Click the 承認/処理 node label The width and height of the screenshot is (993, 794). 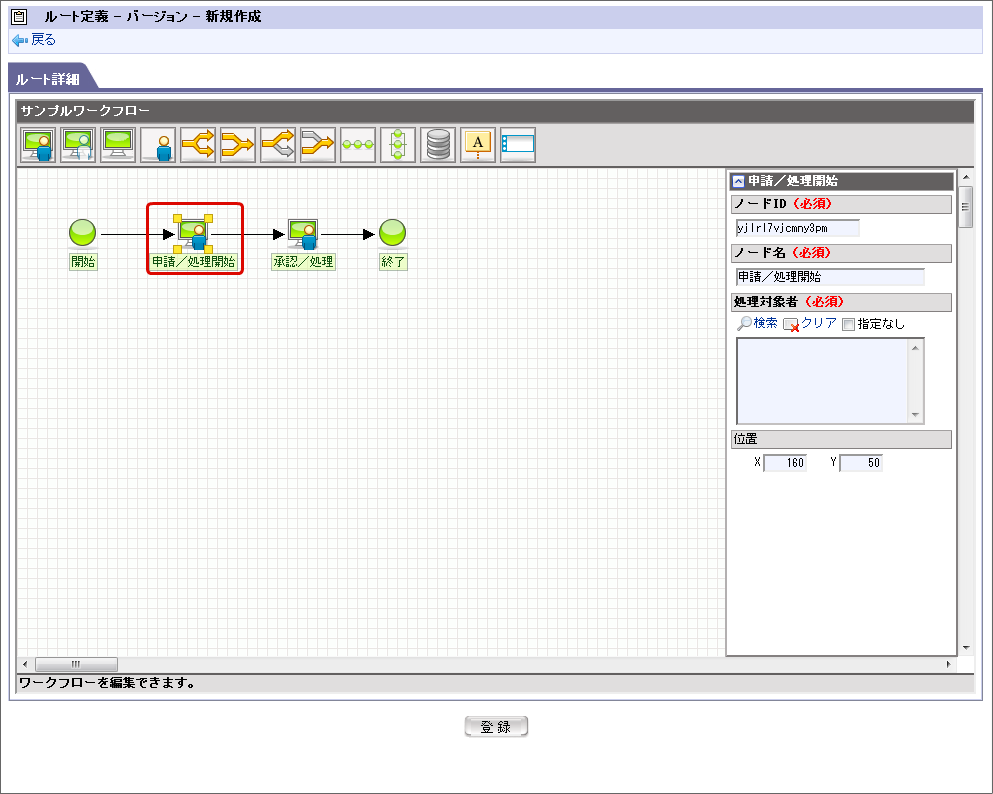click(x=303, y=262)
